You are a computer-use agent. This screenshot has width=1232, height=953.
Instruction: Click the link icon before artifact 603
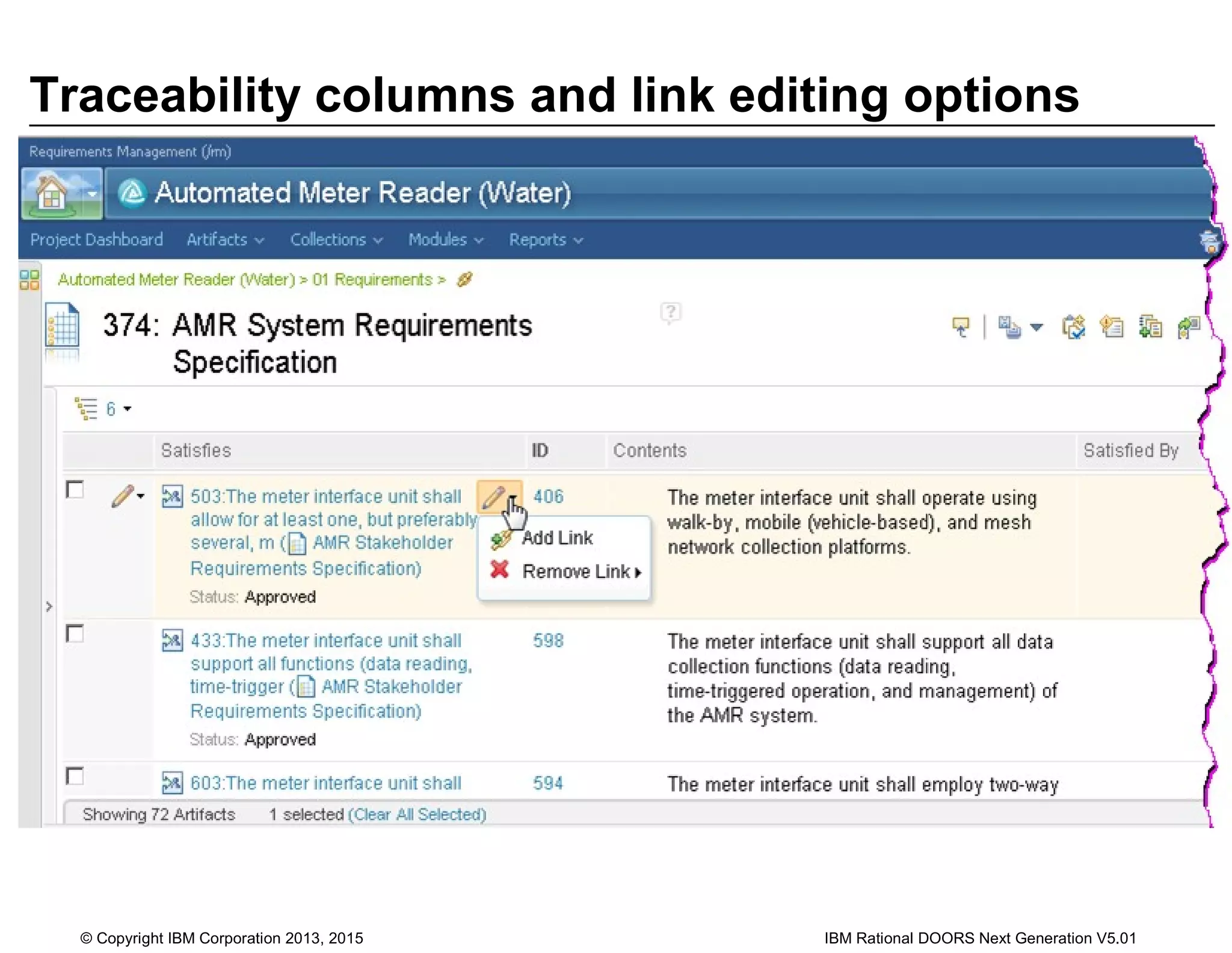click(x=172, y=783)
